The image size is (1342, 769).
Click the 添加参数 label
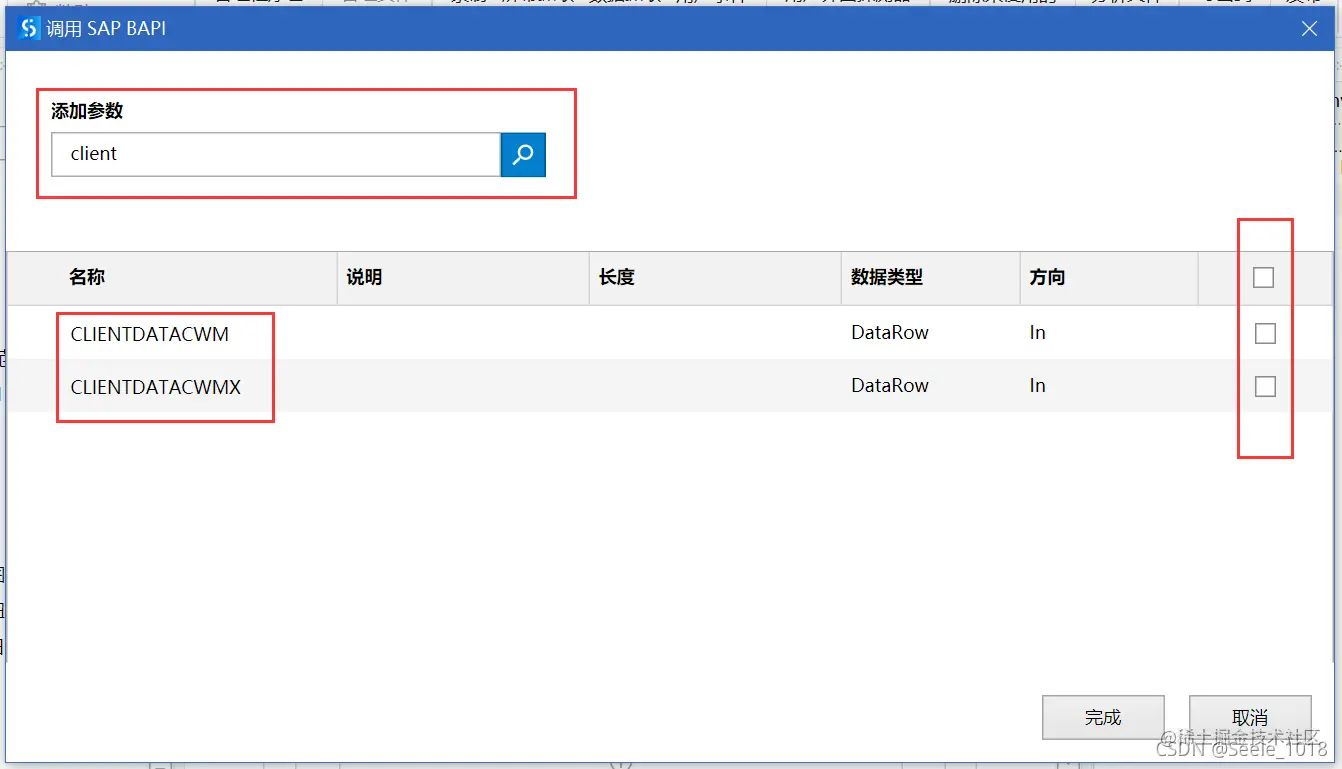tap(87, 111)
